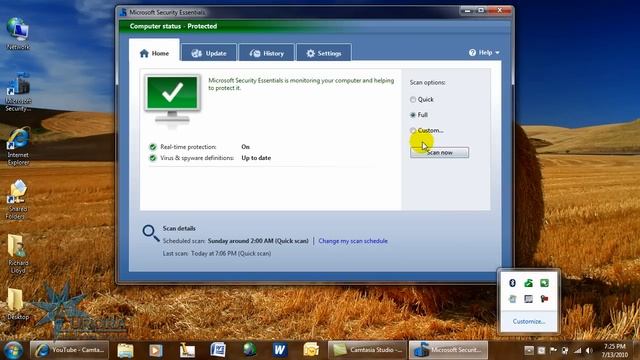
Task: Open Windows Media Player taskbar icon
Action: tap(156, 350)
